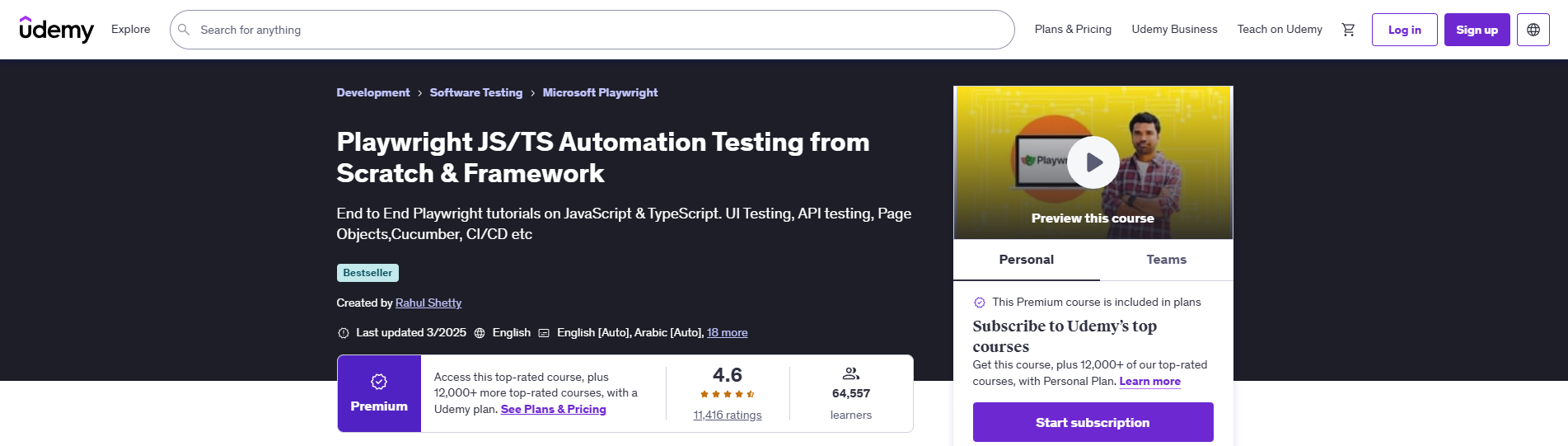Click the 4.6 rating value
Viewport: 1568px width, 446px height.
[x=728, y=375]
